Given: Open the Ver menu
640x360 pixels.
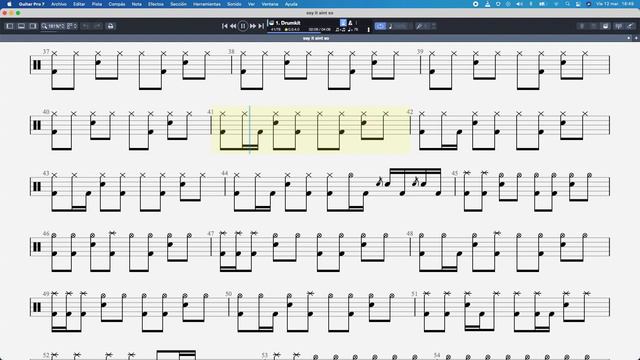Looking at the screenshot, I should click(251, 4).
